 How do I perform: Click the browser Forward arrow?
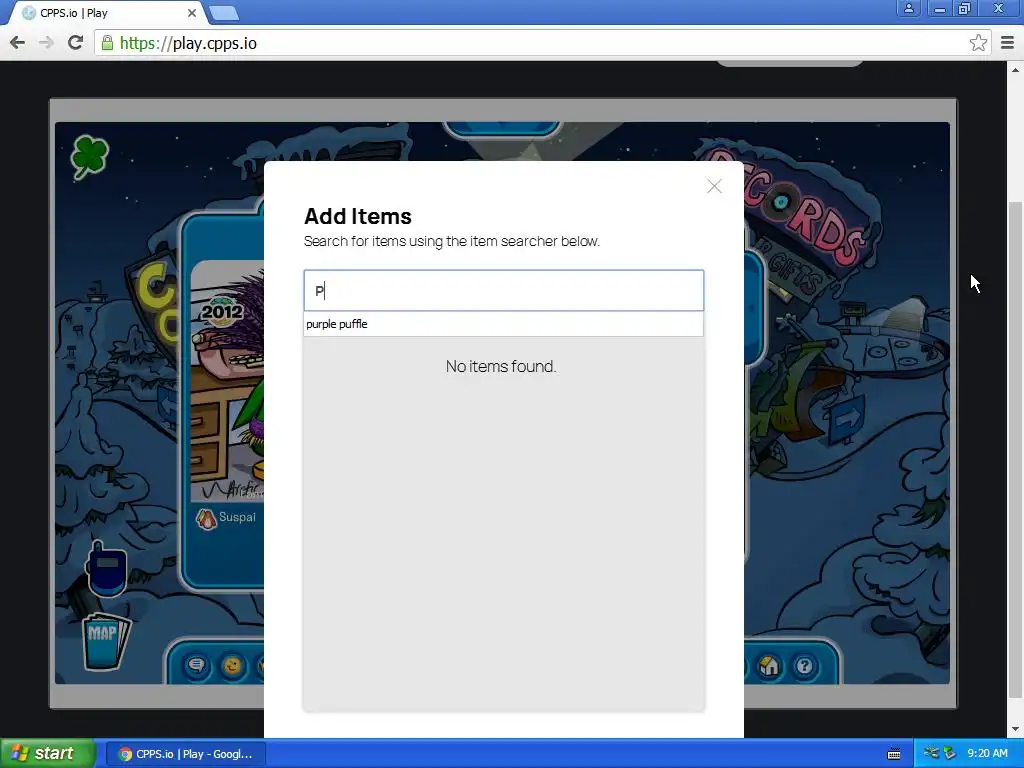point(46,42)
